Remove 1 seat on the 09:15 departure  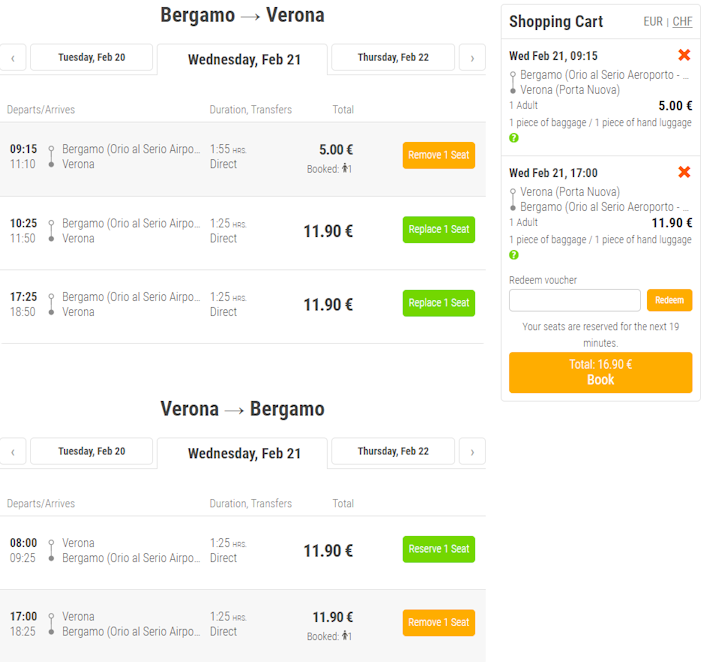[x=439, y=155]
